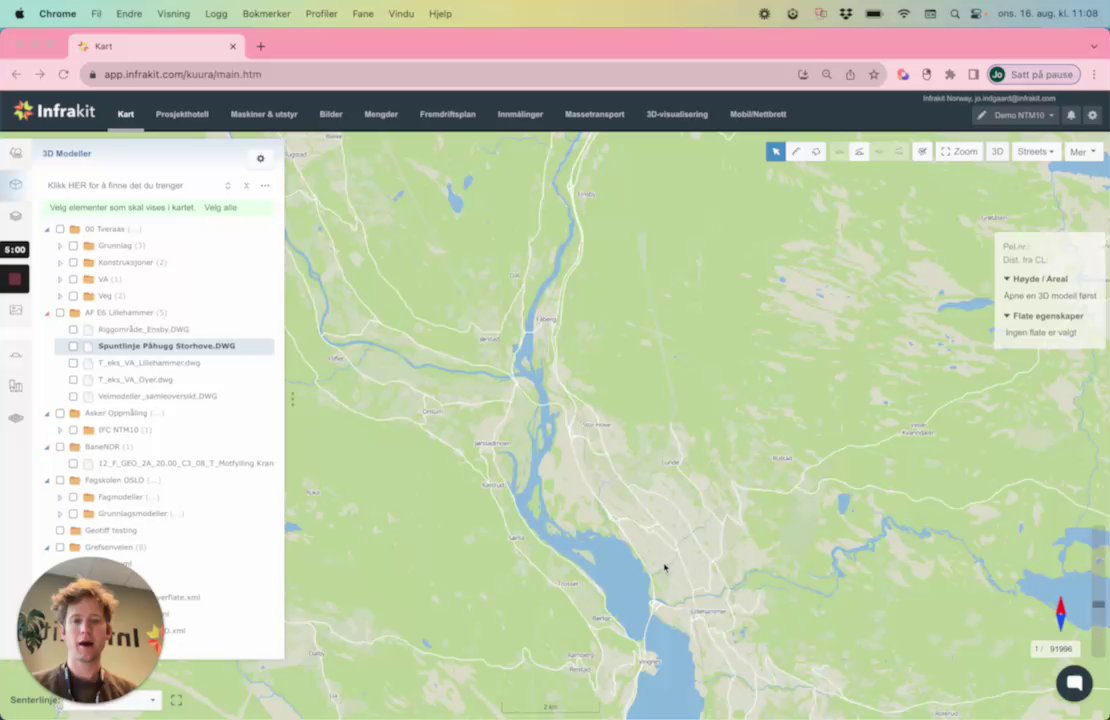Open the 3D Modeller cube icon in sidebar
The image size is (1110, 720).
pyautogui.click(x=16, y=184)
